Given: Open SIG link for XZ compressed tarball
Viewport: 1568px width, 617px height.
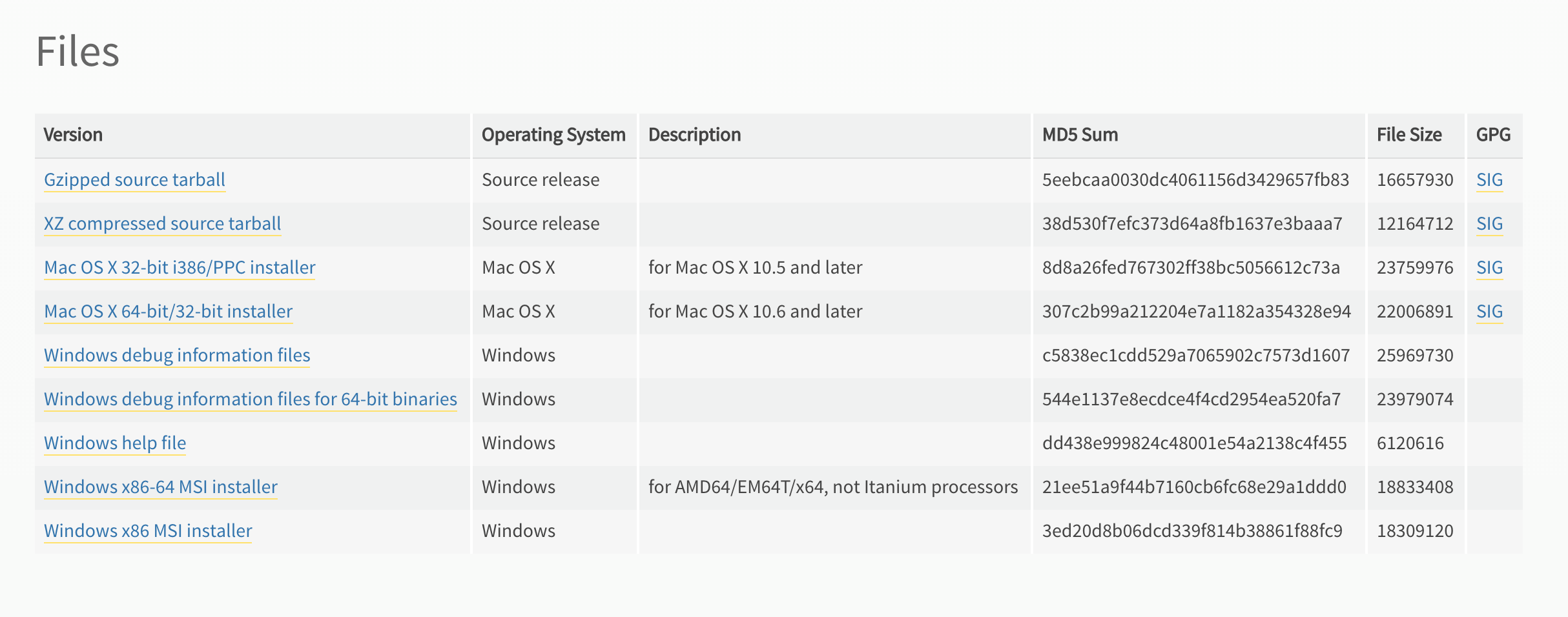Looking at the screenshot, I should (x=1489, y=223).
